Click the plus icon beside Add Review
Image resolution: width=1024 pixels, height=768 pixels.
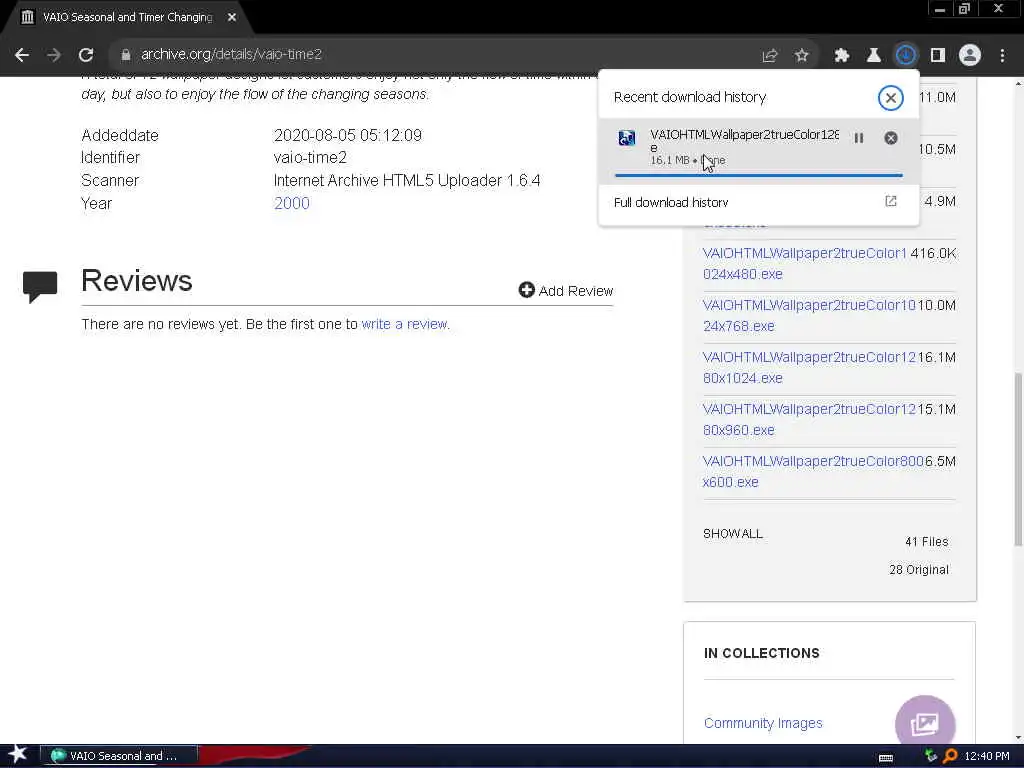[x=526, y=290]
